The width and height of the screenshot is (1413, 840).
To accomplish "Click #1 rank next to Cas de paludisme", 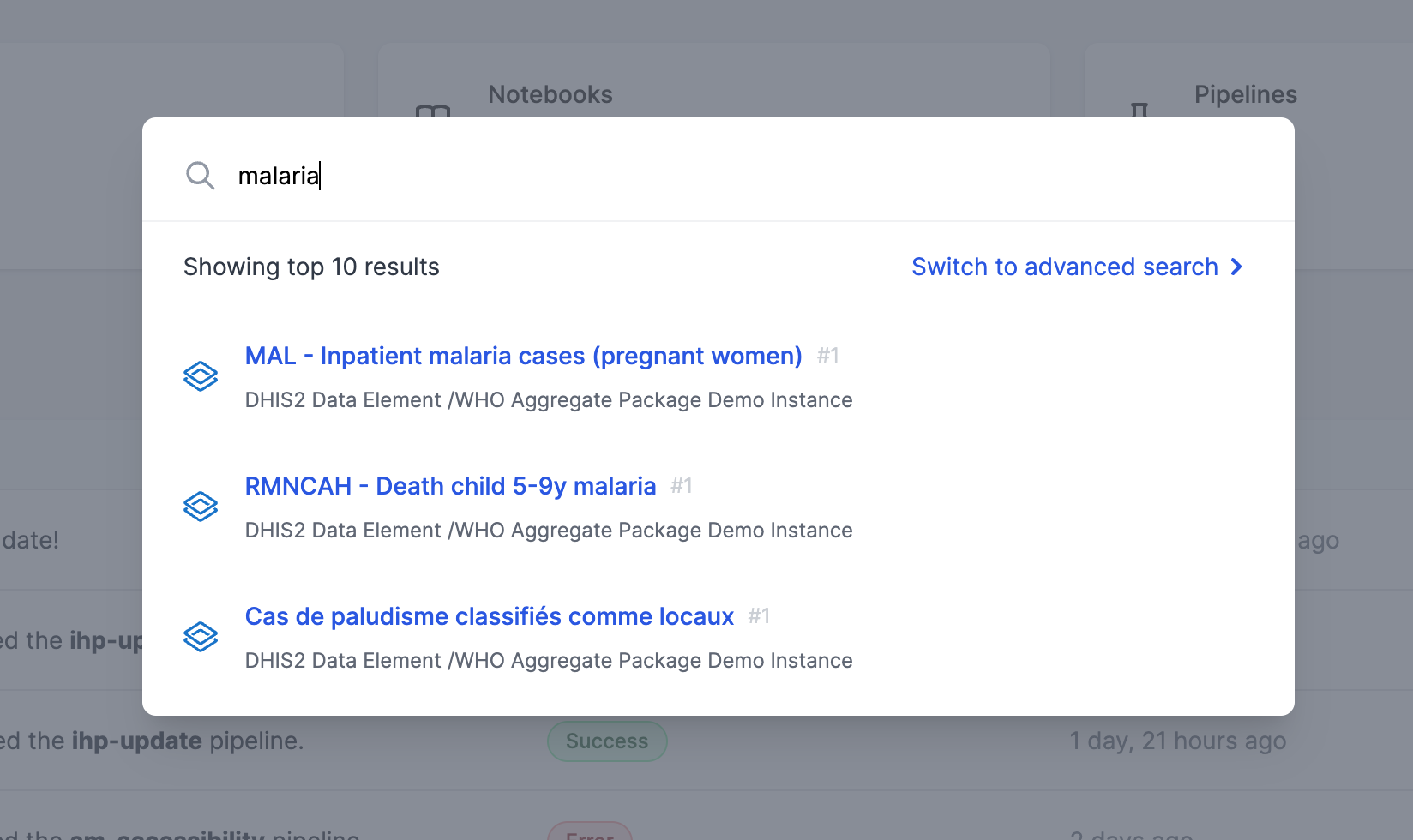I will pos(759,616).
